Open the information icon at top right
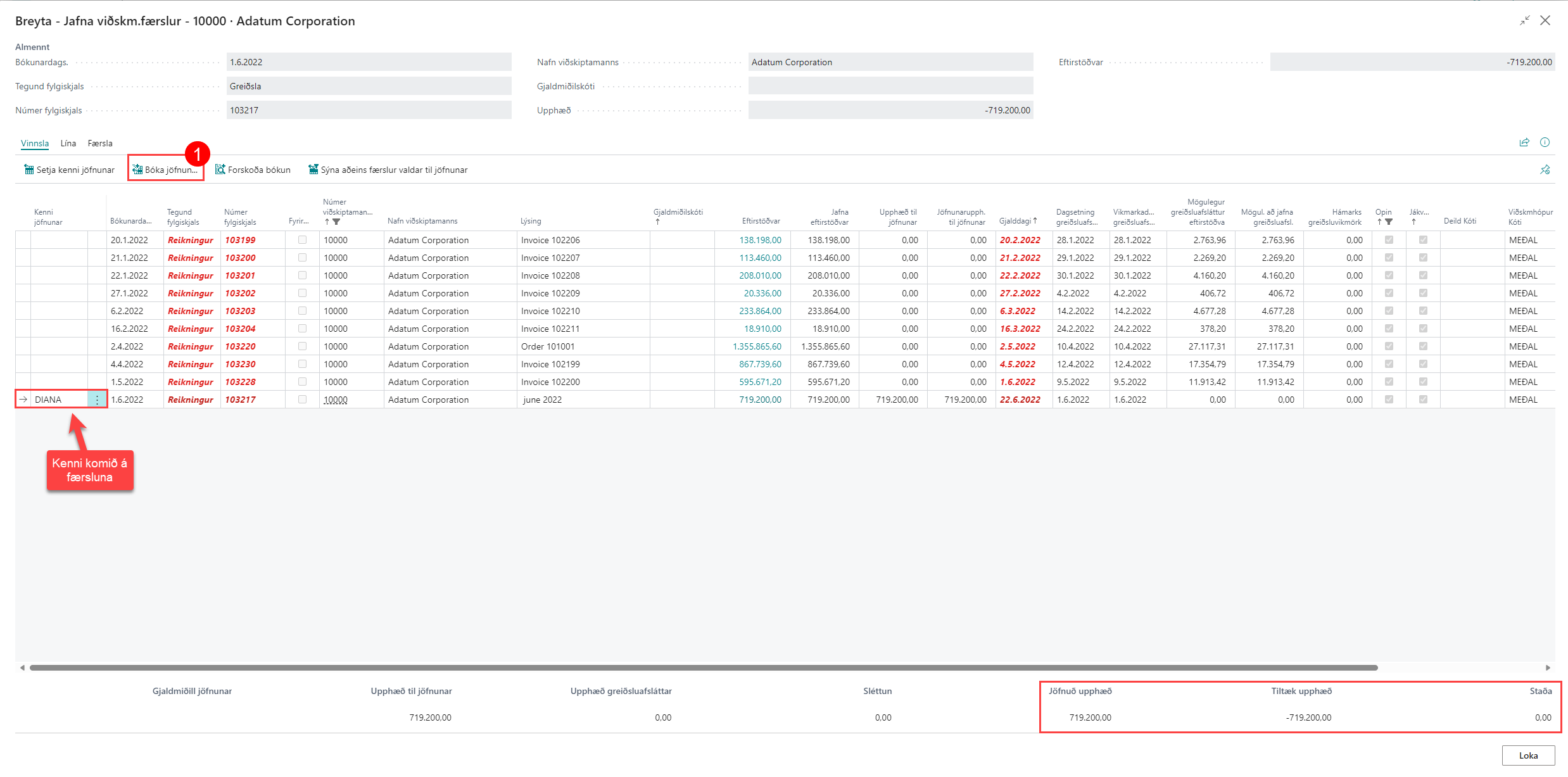 (1545, 142)
